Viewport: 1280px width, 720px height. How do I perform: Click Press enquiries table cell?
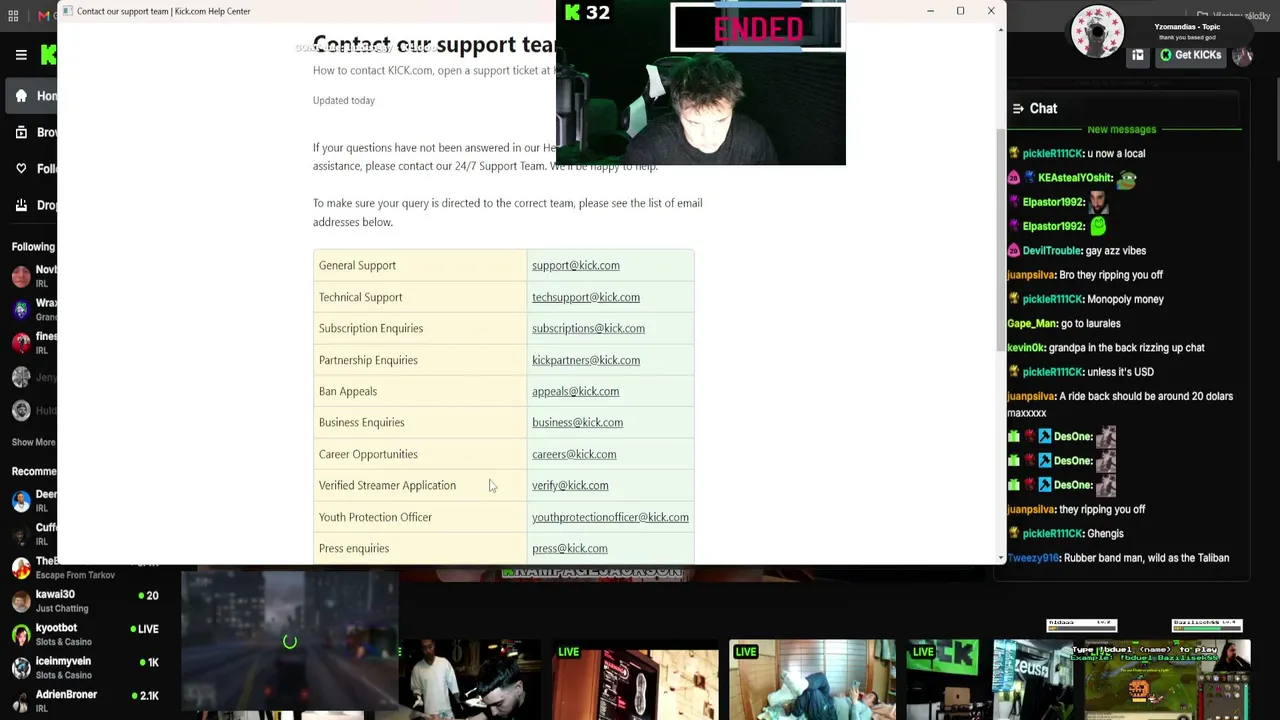click(x=420, y=548)
